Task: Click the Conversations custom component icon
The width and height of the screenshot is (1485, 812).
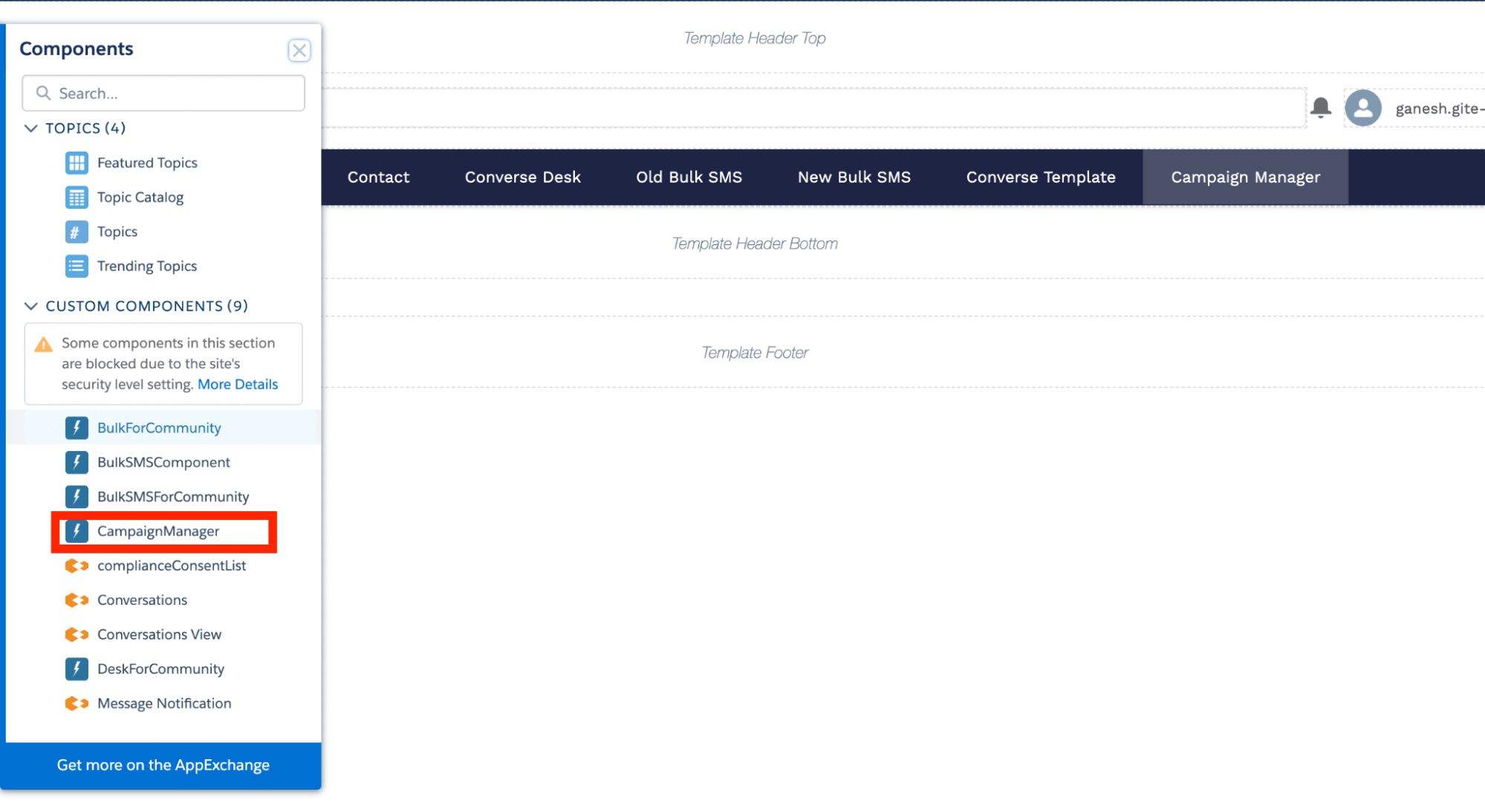Action: (77, 600)
